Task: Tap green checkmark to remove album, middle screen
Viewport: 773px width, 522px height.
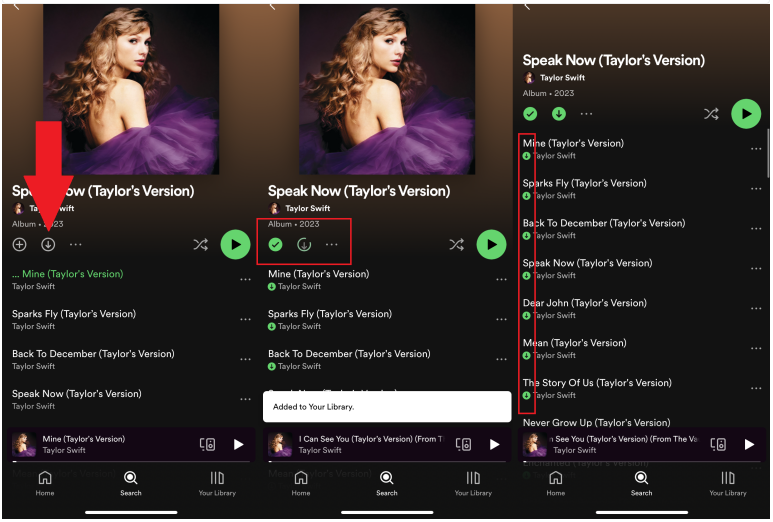Action: pyautogui.click(x=276, y=244)
